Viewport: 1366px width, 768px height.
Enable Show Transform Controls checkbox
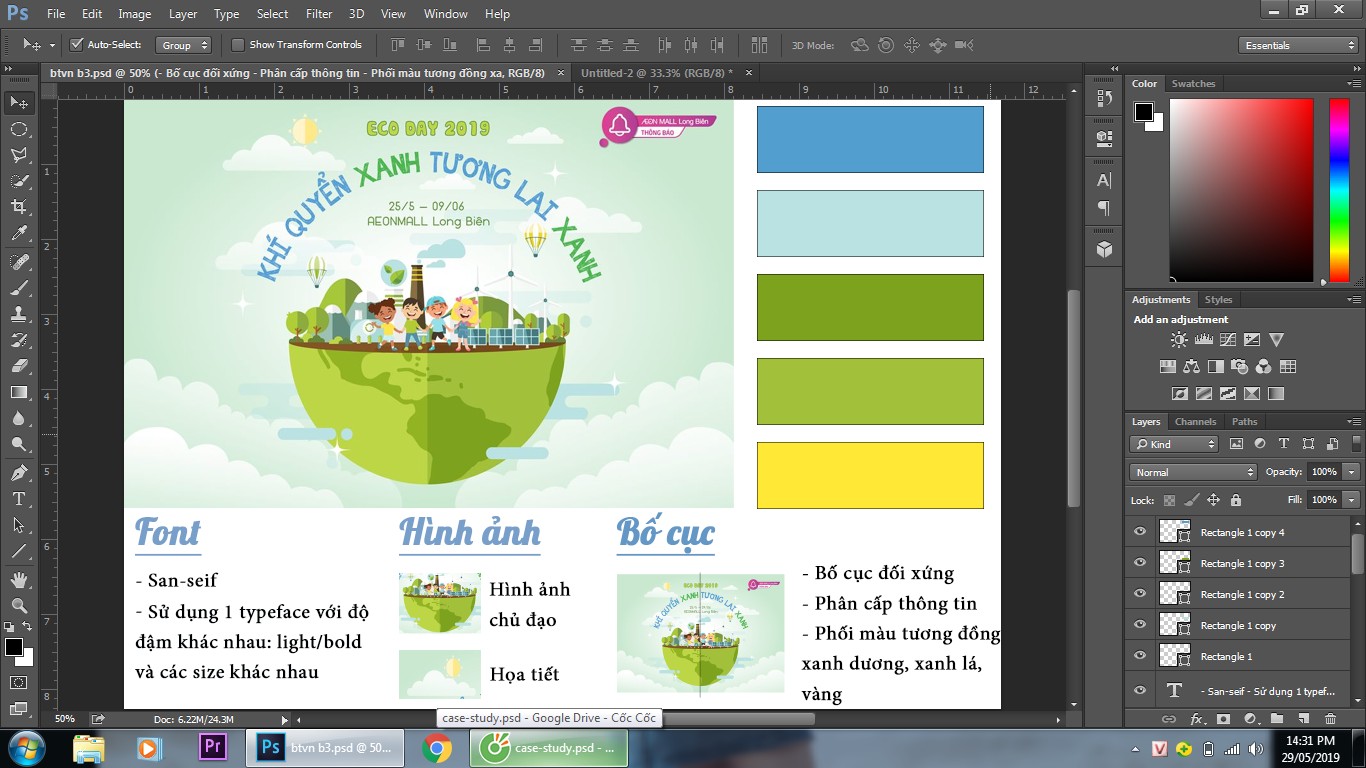238,45
